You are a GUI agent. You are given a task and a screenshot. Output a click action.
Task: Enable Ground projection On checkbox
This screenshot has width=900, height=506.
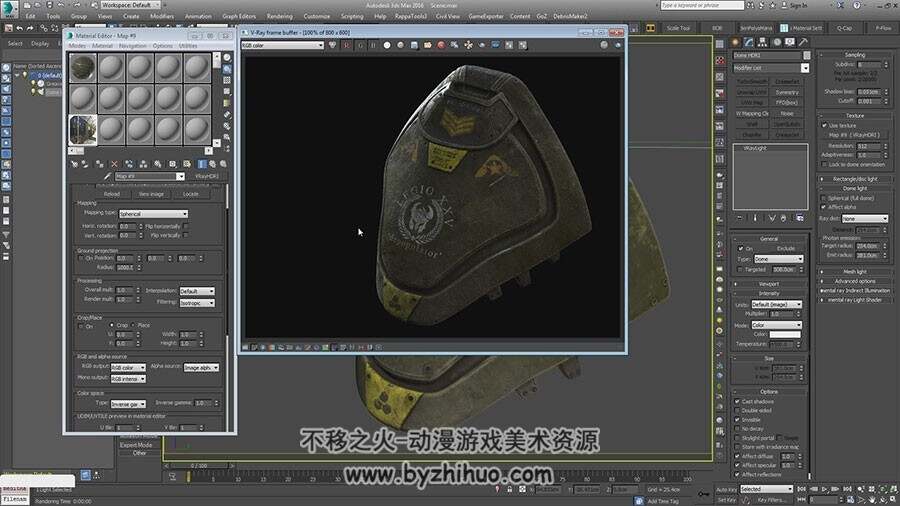click(81, 258)
